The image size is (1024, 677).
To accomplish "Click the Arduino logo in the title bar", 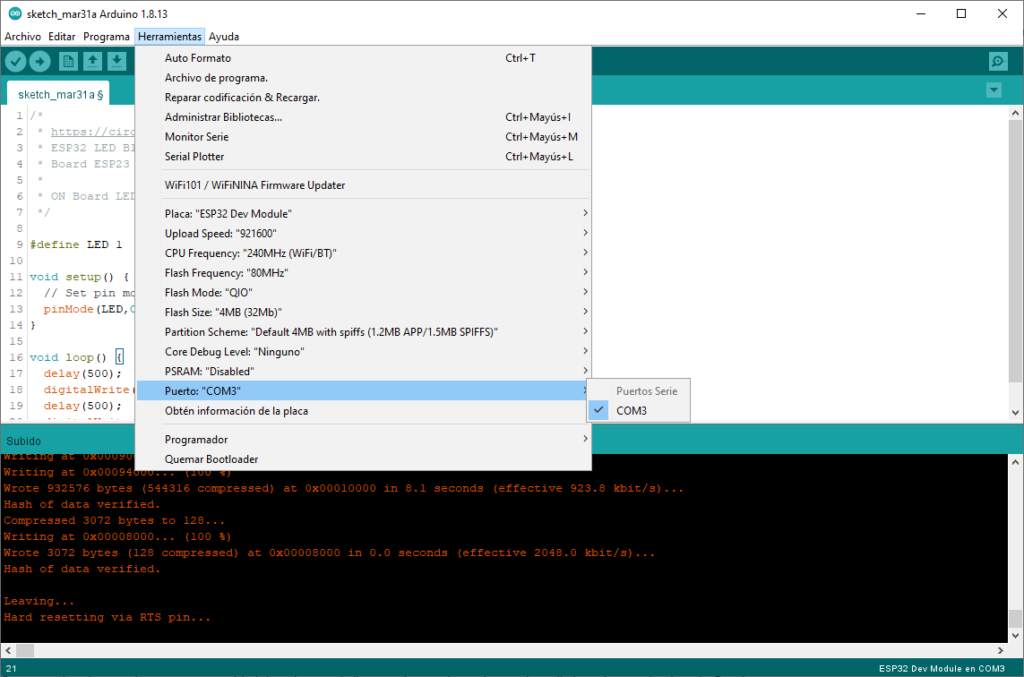I will (x=14, y=14).
